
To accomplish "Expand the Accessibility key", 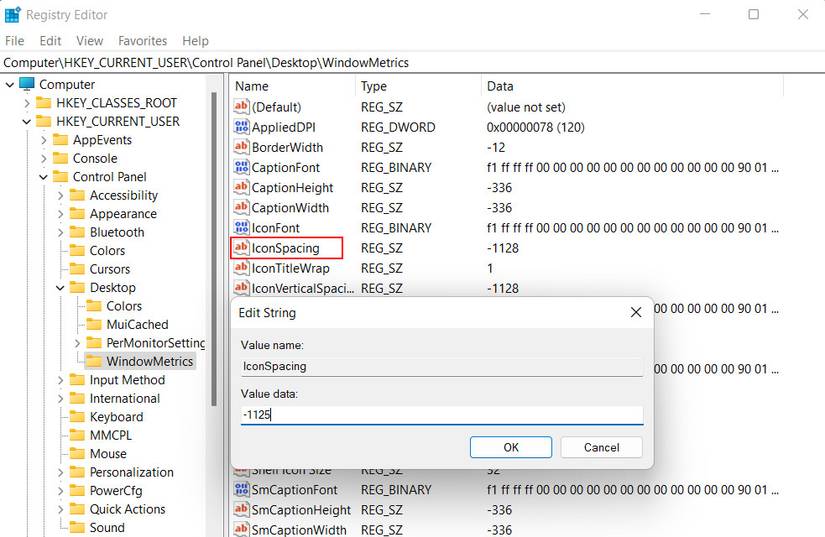I will click(x=61, y=196).
